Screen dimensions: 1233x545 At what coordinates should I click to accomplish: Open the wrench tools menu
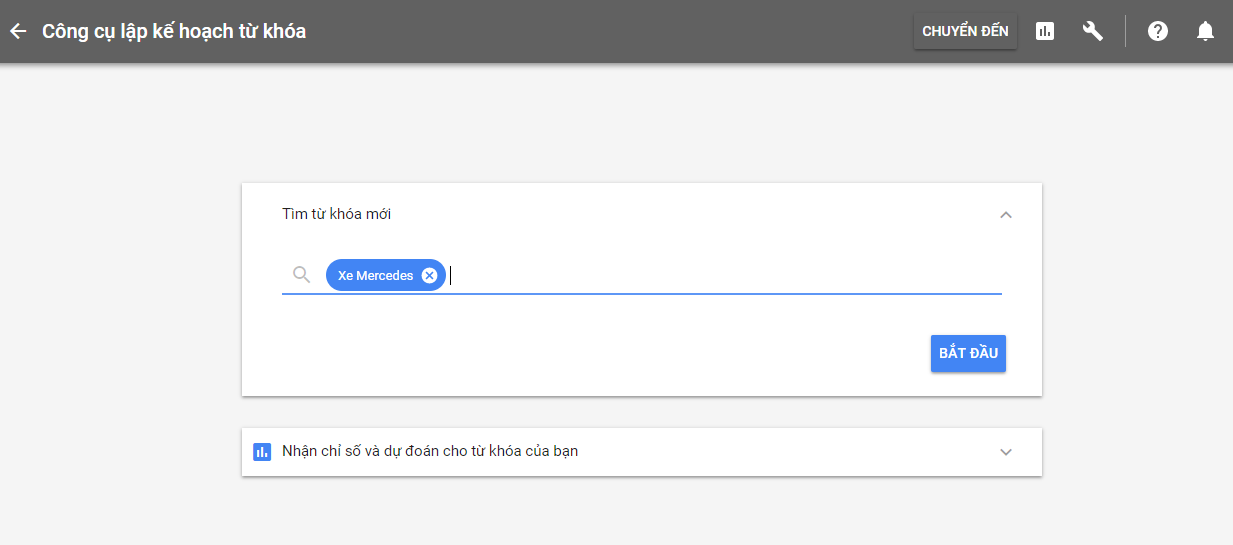(1093, 31)
